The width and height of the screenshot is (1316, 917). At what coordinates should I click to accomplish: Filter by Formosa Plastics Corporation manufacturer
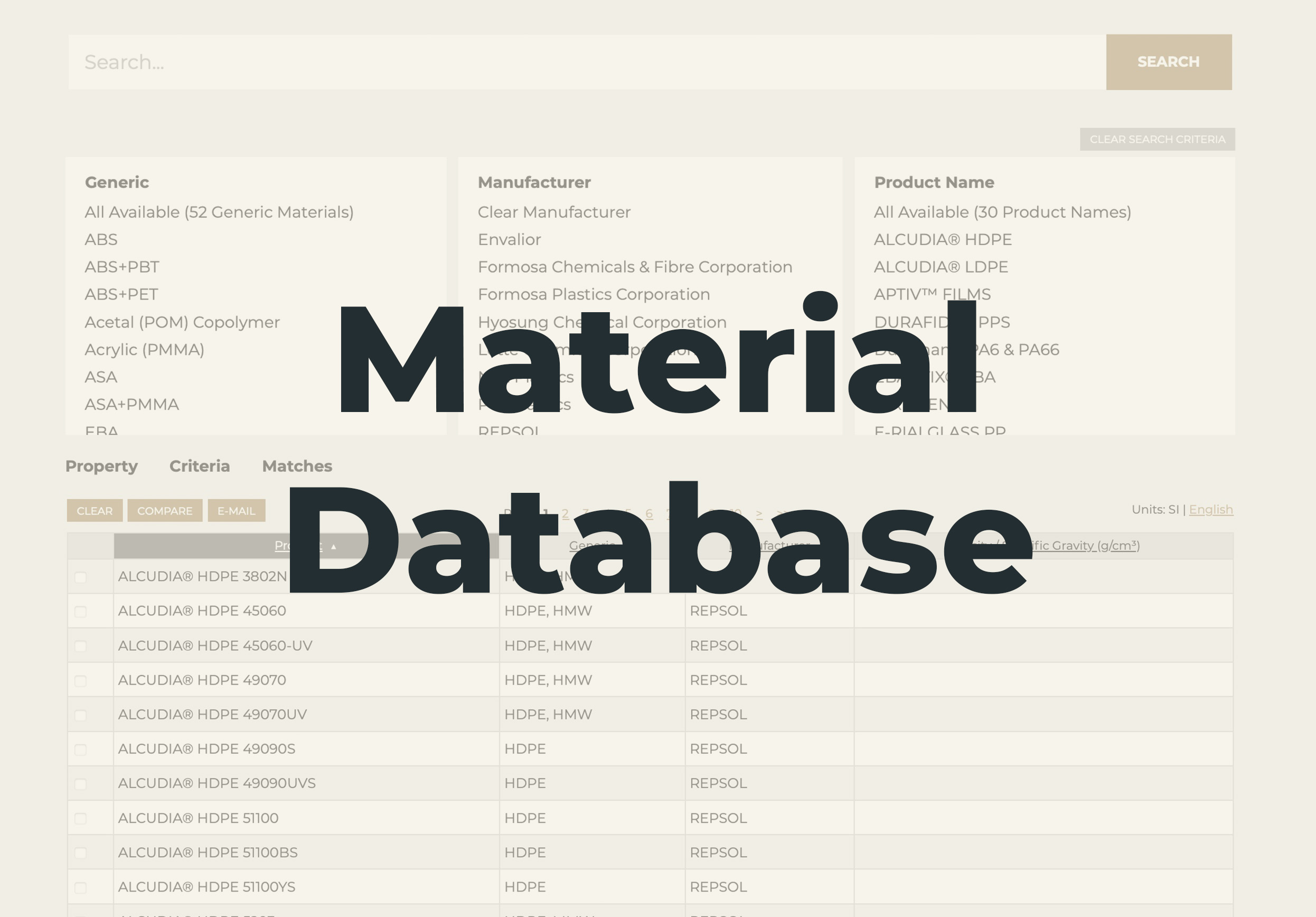[593, 294]
